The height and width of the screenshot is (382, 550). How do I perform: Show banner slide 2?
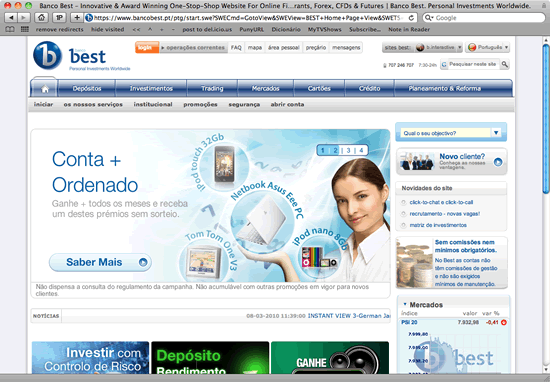point(335,150)
